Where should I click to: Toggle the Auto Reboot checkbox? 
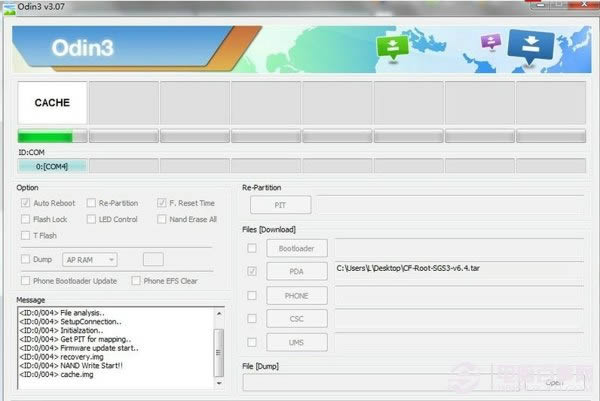25,203
